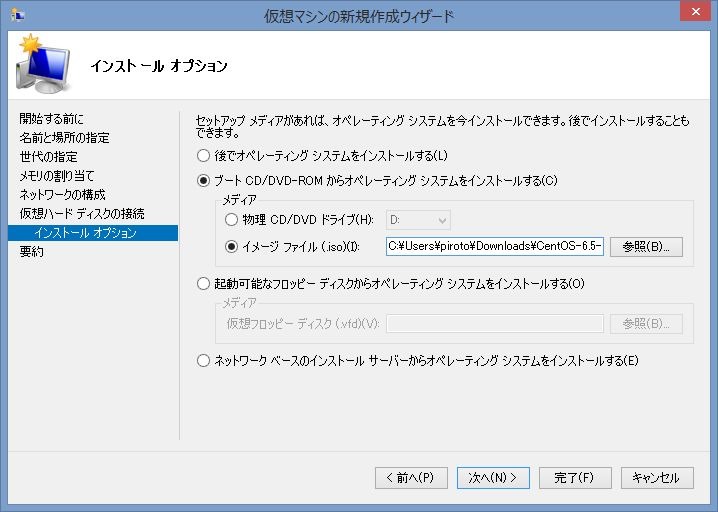The image size is (718, 512).
Task: Choose physical CD/DVD drive radio button
Action: 232,220
